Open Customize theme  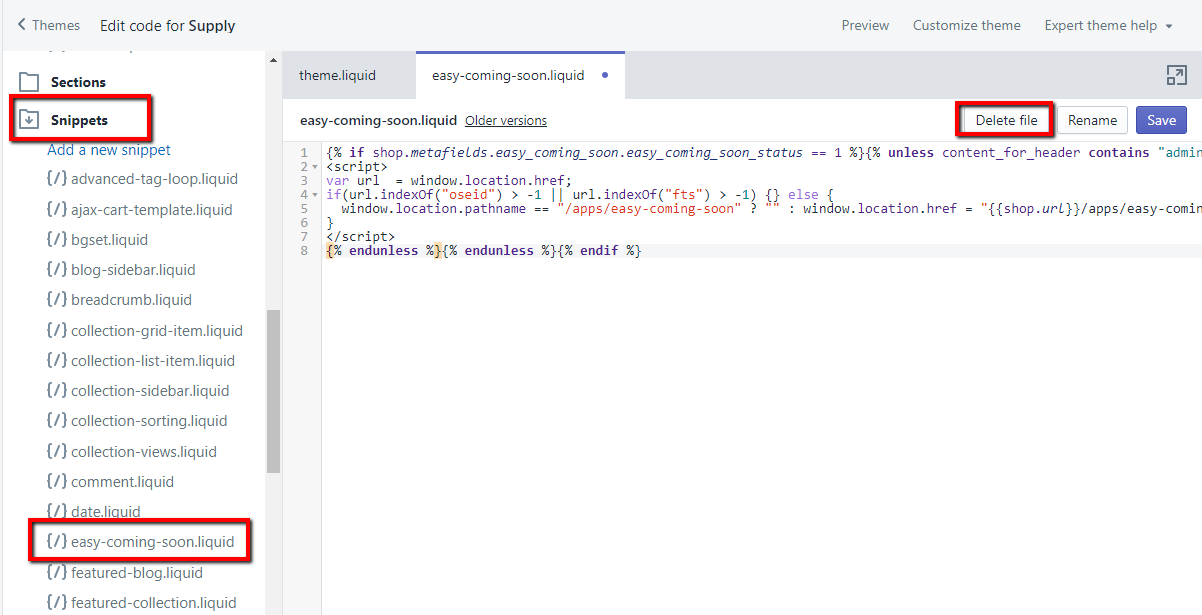[x=967, y=25]
